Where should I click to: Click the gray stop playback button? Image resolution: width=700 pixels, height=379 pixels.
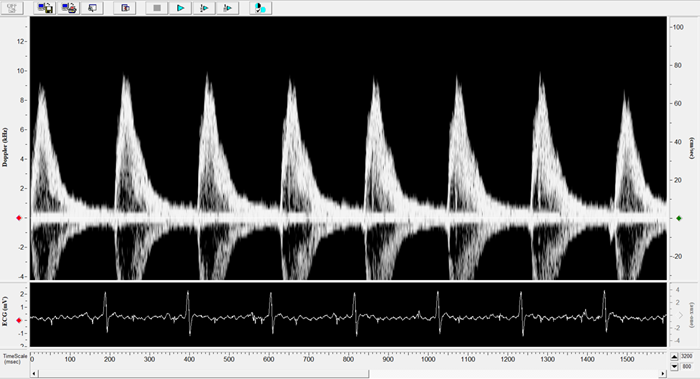157,8
